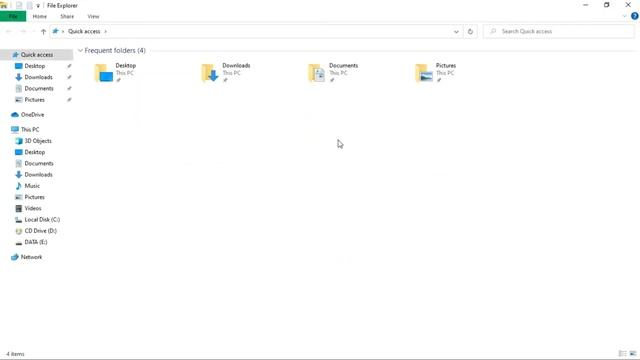Refresh the Quick access view
The width and height of the screenshot is (640, 360).
point(470,31)
